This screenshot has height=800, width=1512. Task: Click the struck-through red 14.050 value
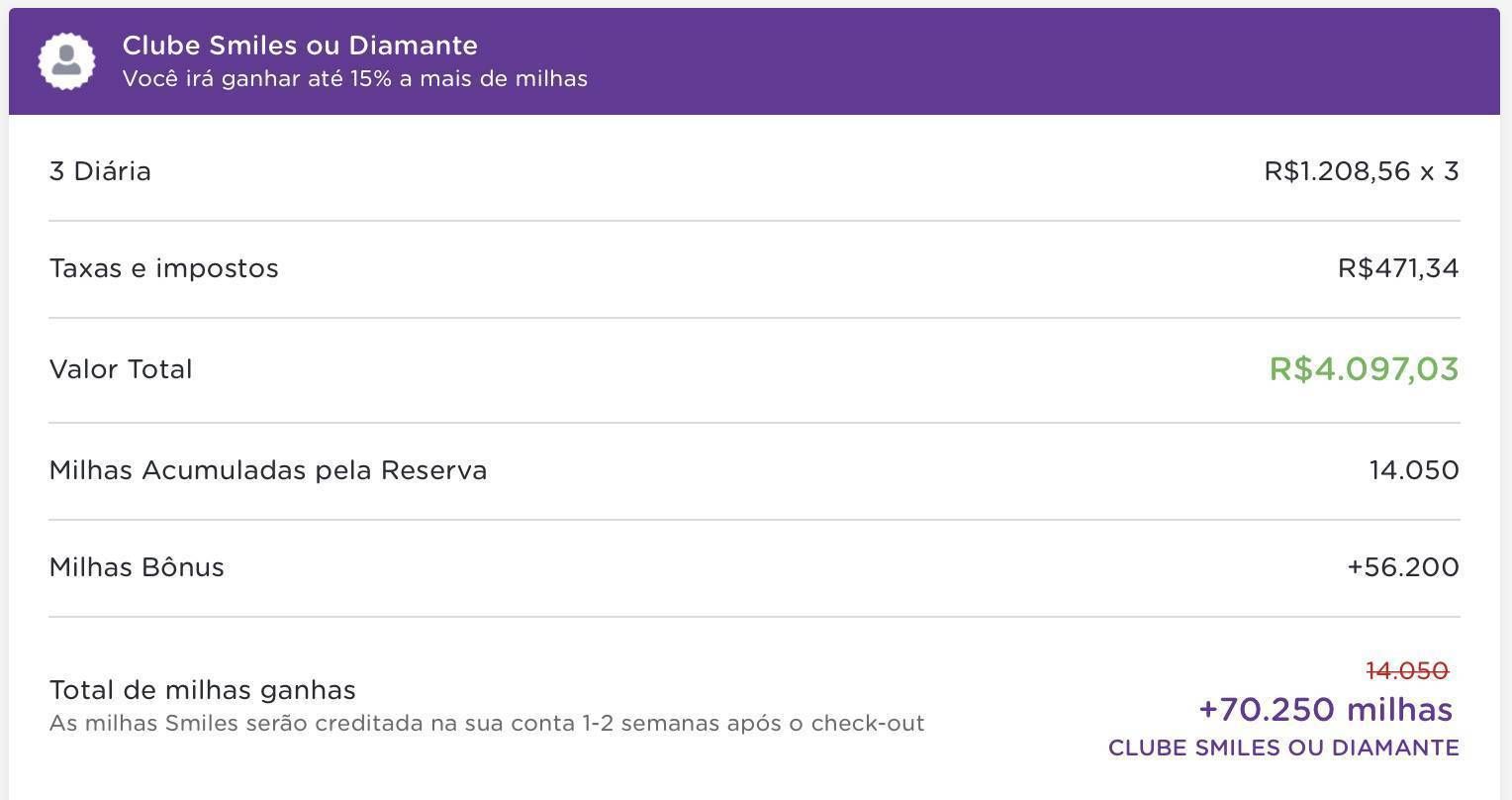[x=1407, y=671]
